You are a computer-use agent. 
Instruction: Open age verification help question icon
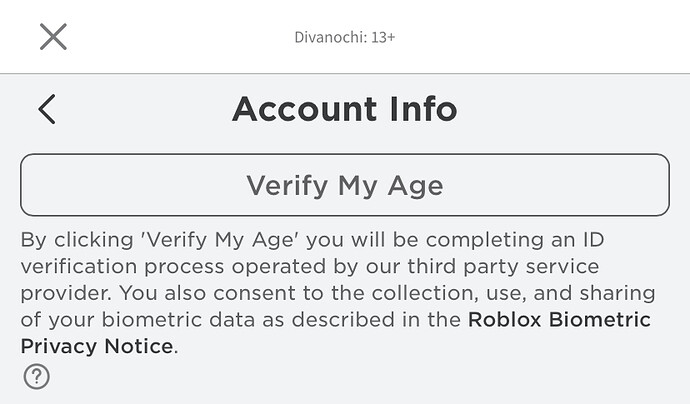pyautogui.click(x=37, y=377)
